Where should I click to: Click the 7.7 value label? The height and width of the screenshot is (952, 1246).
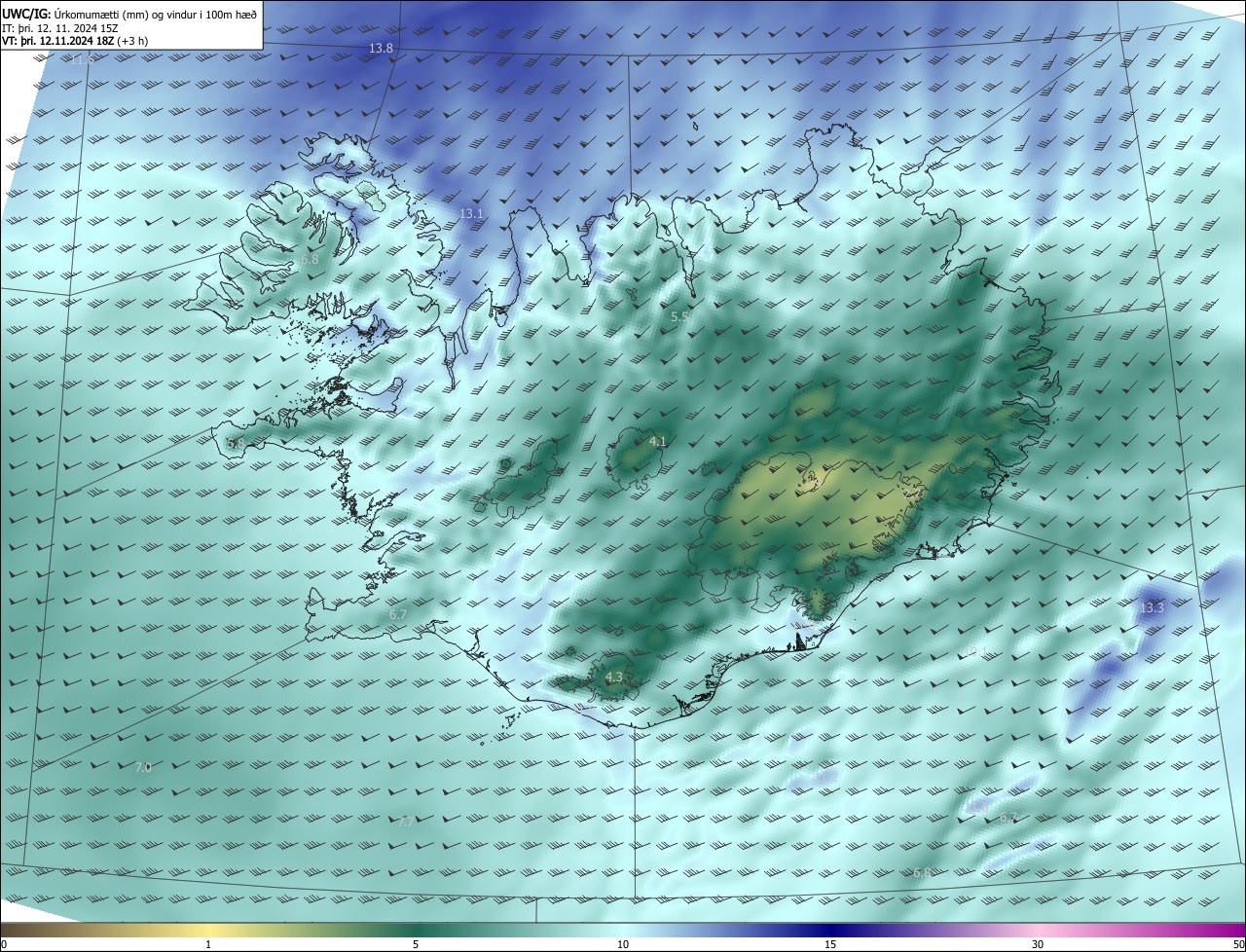click(x=406, y=823)
